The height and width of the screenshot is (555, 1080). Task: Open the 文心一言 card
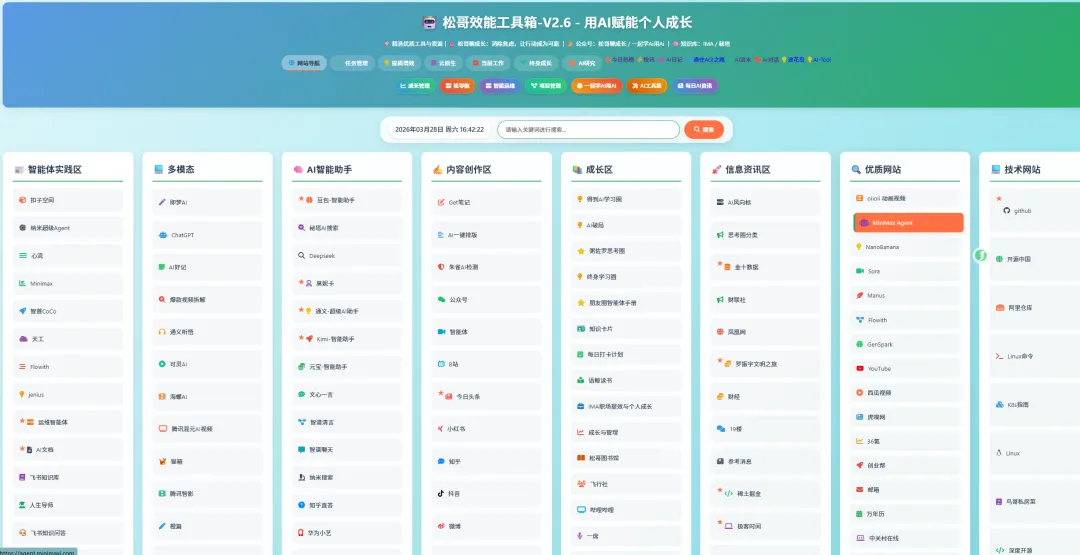(346, 395)
